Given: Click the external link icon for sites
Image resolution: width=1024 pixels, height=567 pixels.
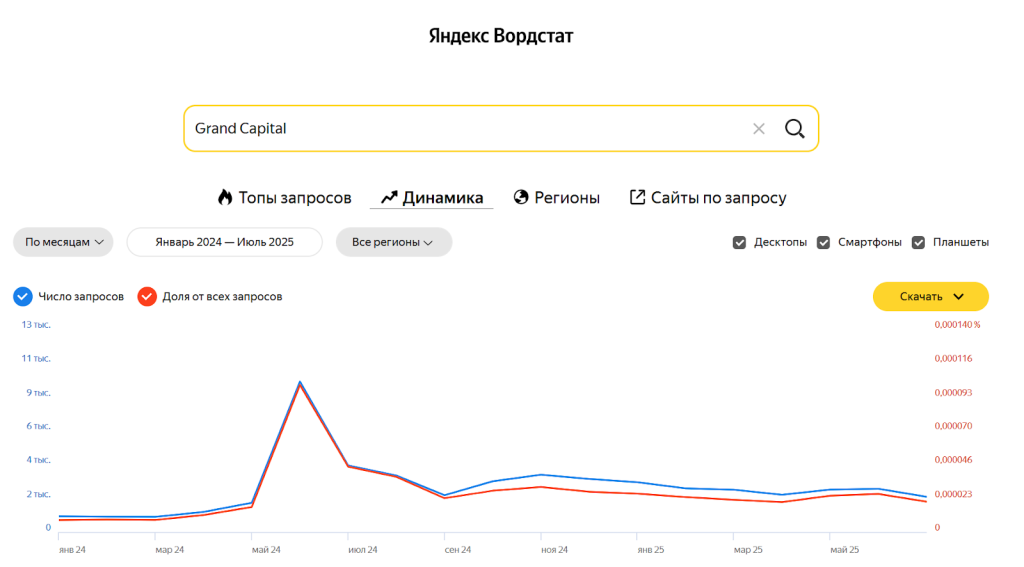Looking at the screenshot, I should tap(637, 197).
